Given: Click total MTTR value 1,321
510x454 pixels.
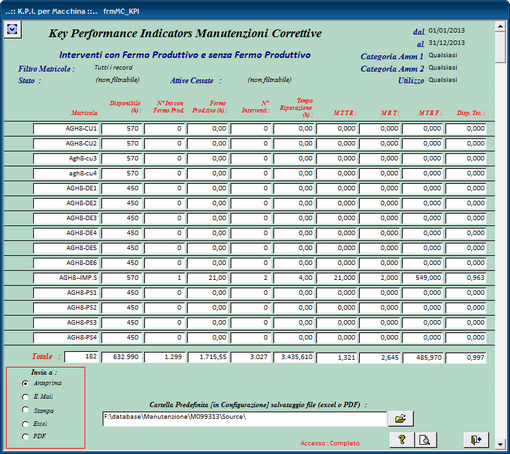Looking at the screenshot, I should point(337,358).
